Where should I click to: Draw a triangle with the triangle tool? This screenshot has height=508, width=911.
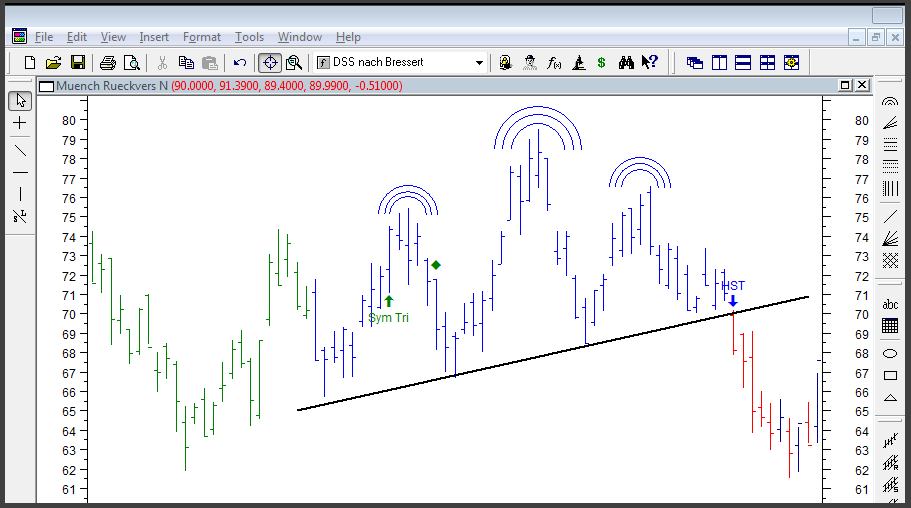click(x=890, y=398)
